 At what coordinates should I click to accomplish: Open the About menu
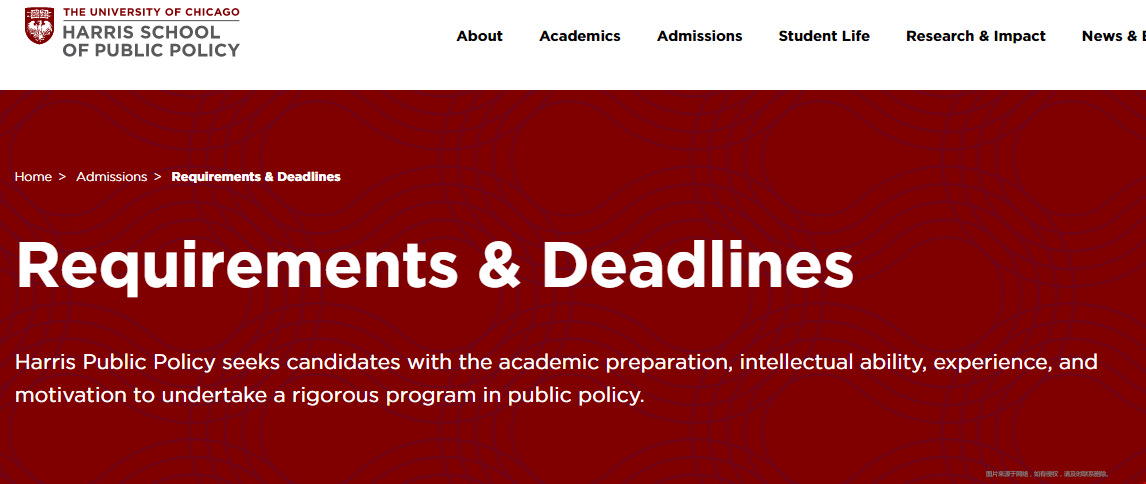click(479, 36)
